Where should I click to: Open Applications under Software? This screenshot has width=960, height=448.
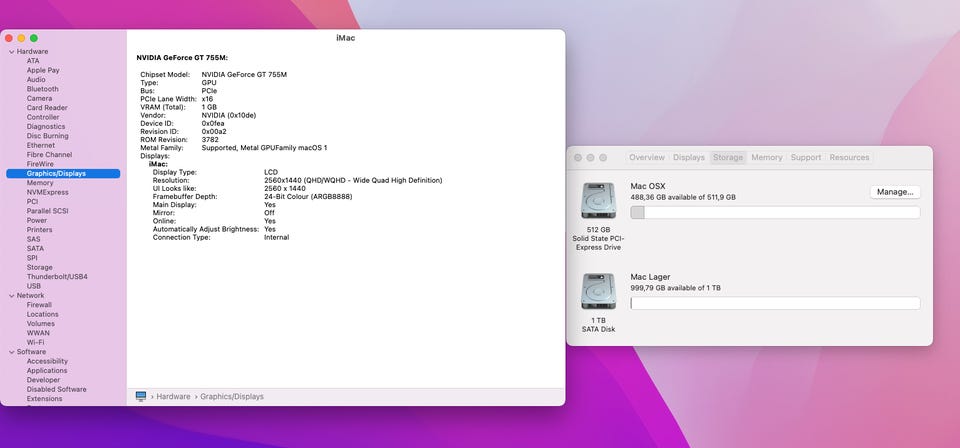(x=47, y=371)
